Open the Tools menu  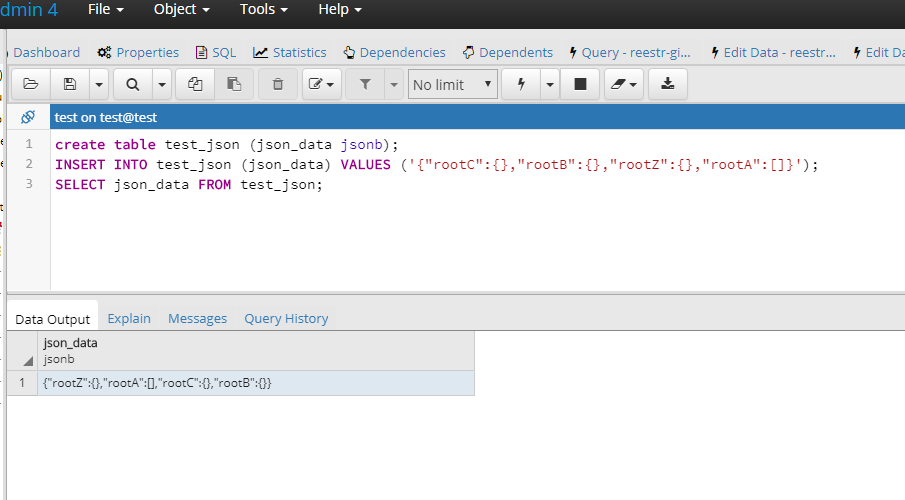[263, 10]
